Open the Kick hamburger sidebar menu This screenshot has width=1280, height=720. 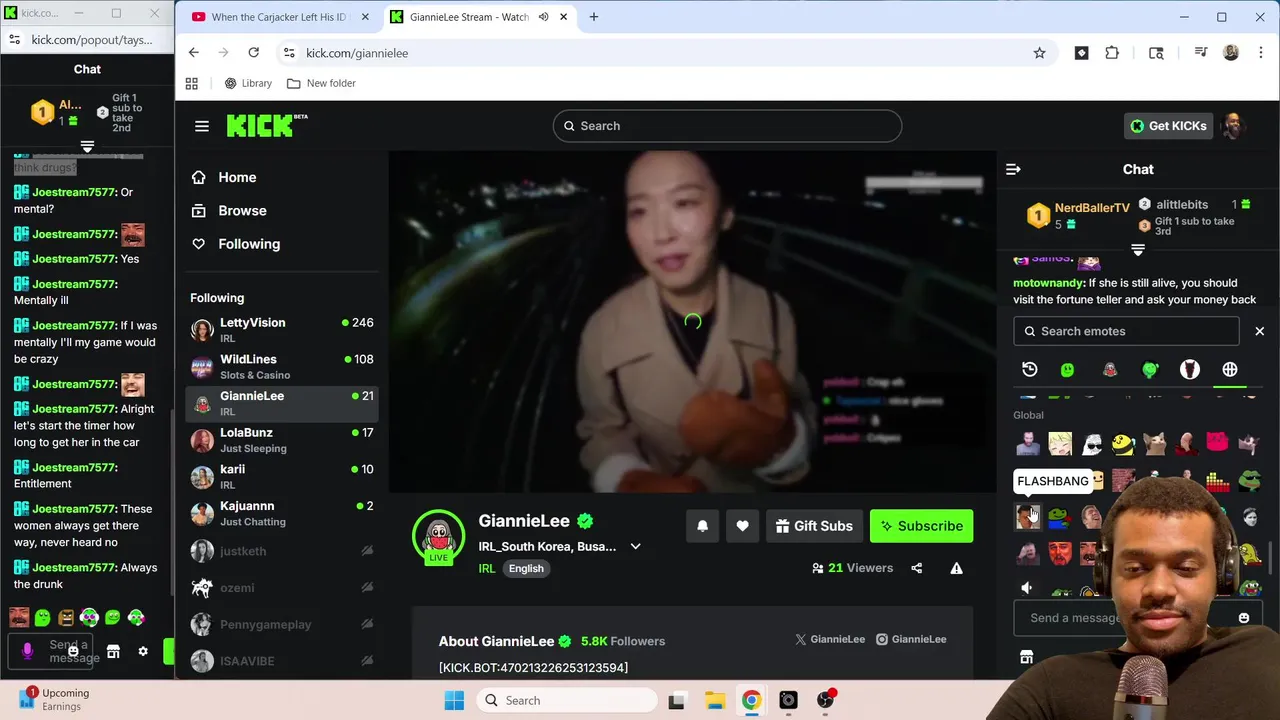tap(202, 126)
